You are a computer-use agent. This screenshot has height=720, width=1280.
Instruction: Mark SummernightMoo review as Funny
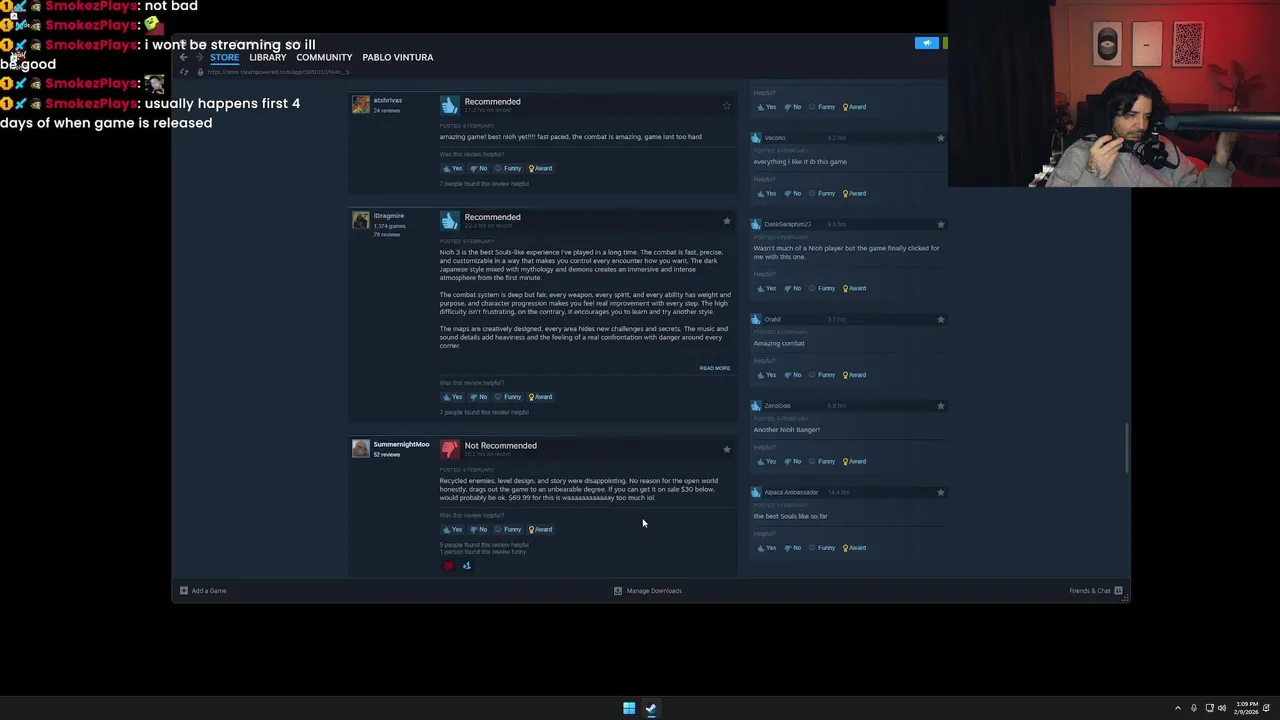[x=508, y=529]
